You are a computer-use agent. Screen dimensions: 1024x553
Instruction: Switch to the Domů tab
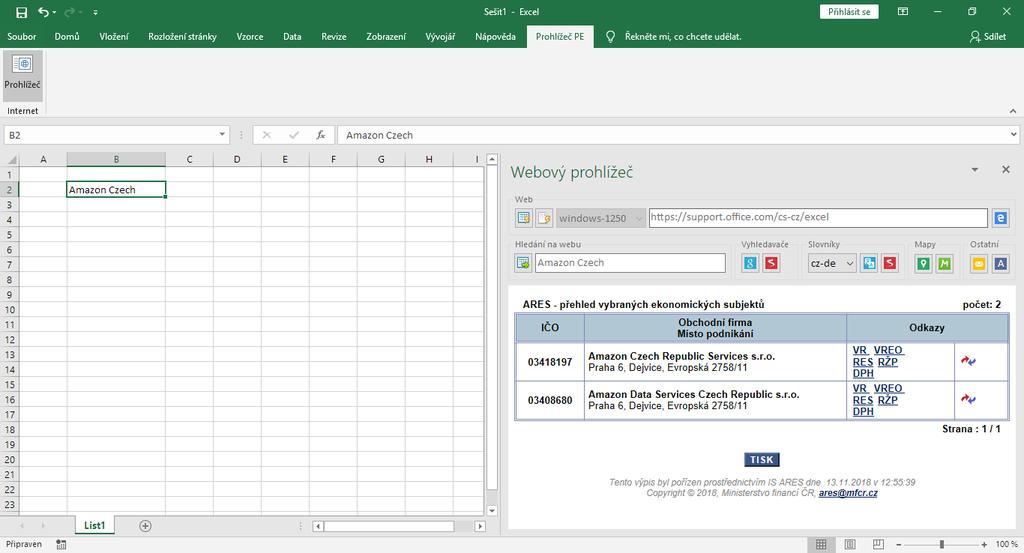(x=67, y=37)
